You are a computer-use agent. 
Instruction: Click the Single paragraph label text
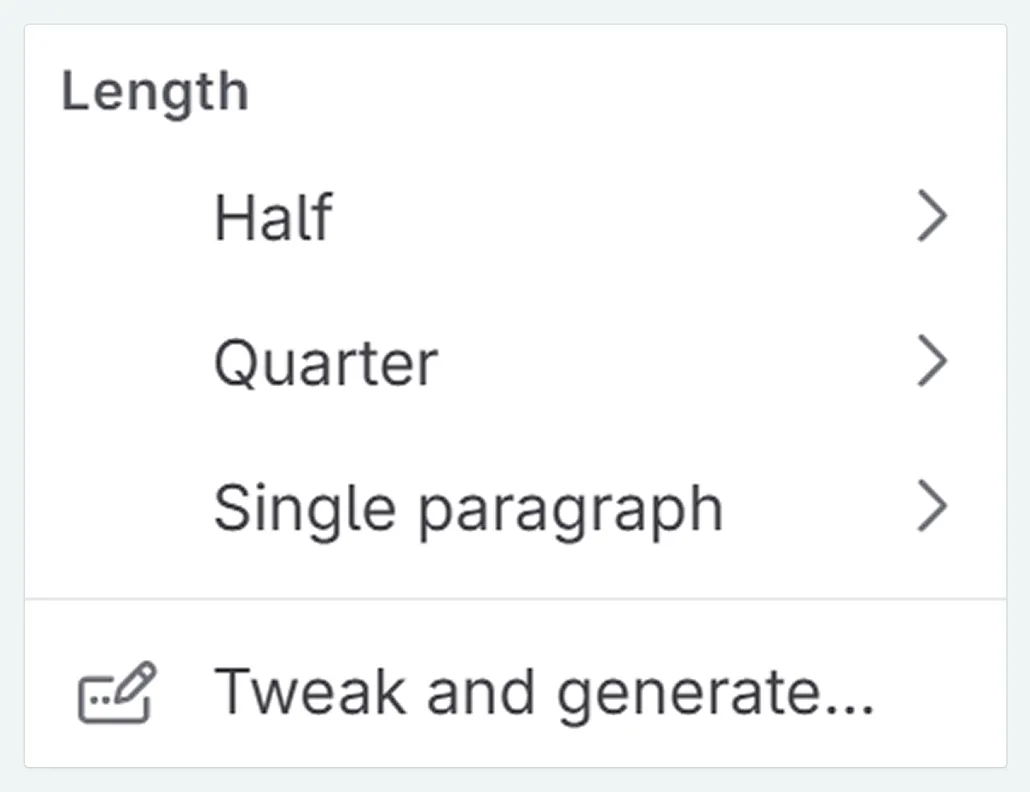click(470, 507)
